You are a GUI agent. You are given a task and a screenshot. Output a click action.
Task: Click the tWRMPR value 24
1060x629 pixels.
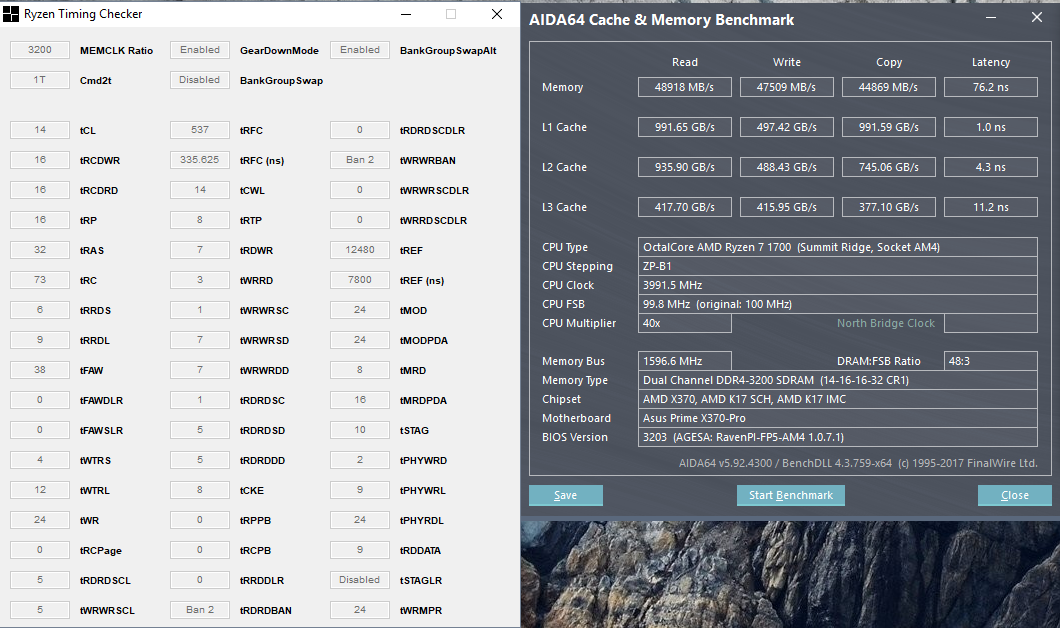[x=360, y=610]
